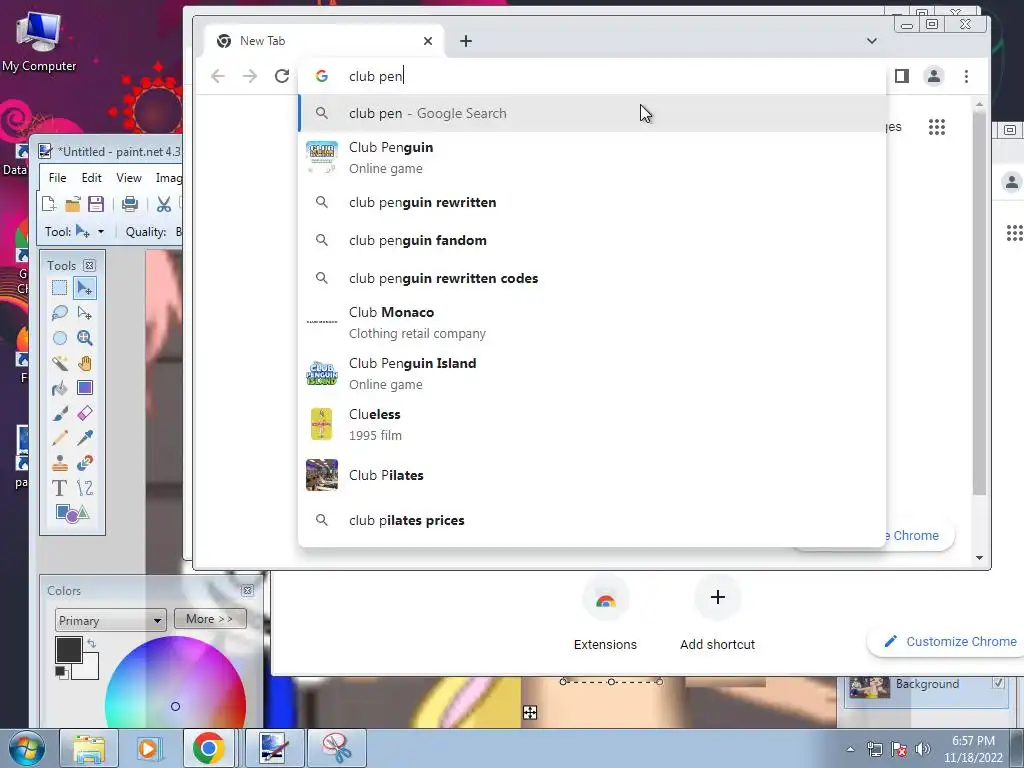
Task: Open the Google apps grid
Action: 937,127
